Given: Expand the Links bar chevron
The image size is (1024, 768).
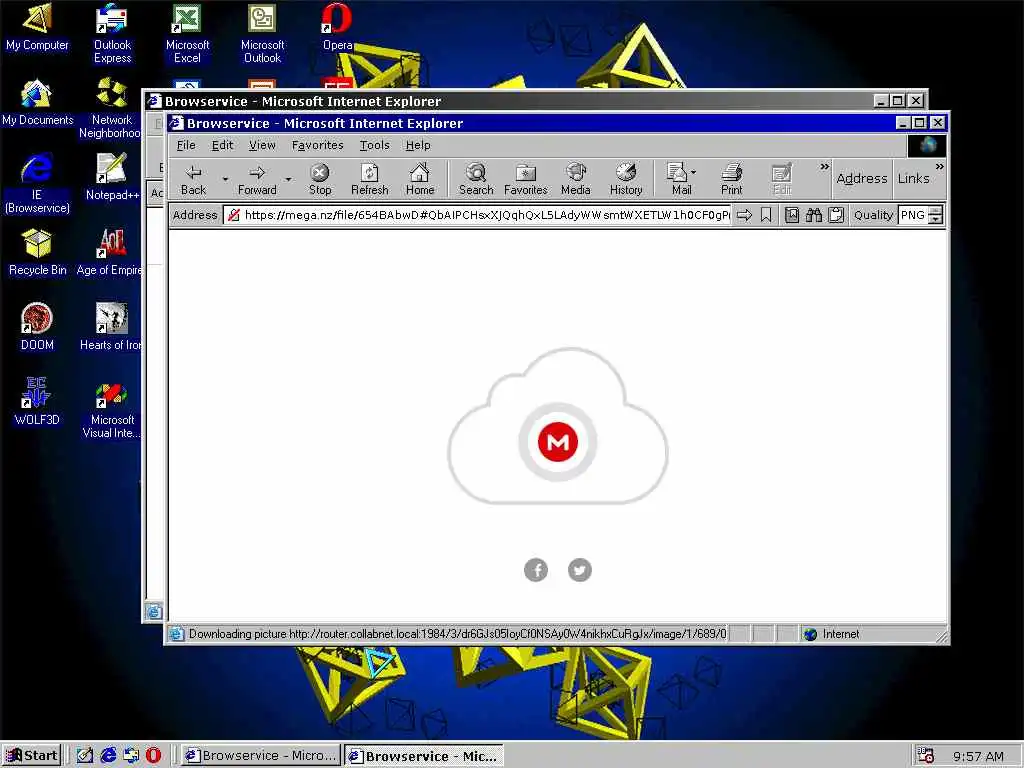Looking at the screenshot, I should coord(939,167).
